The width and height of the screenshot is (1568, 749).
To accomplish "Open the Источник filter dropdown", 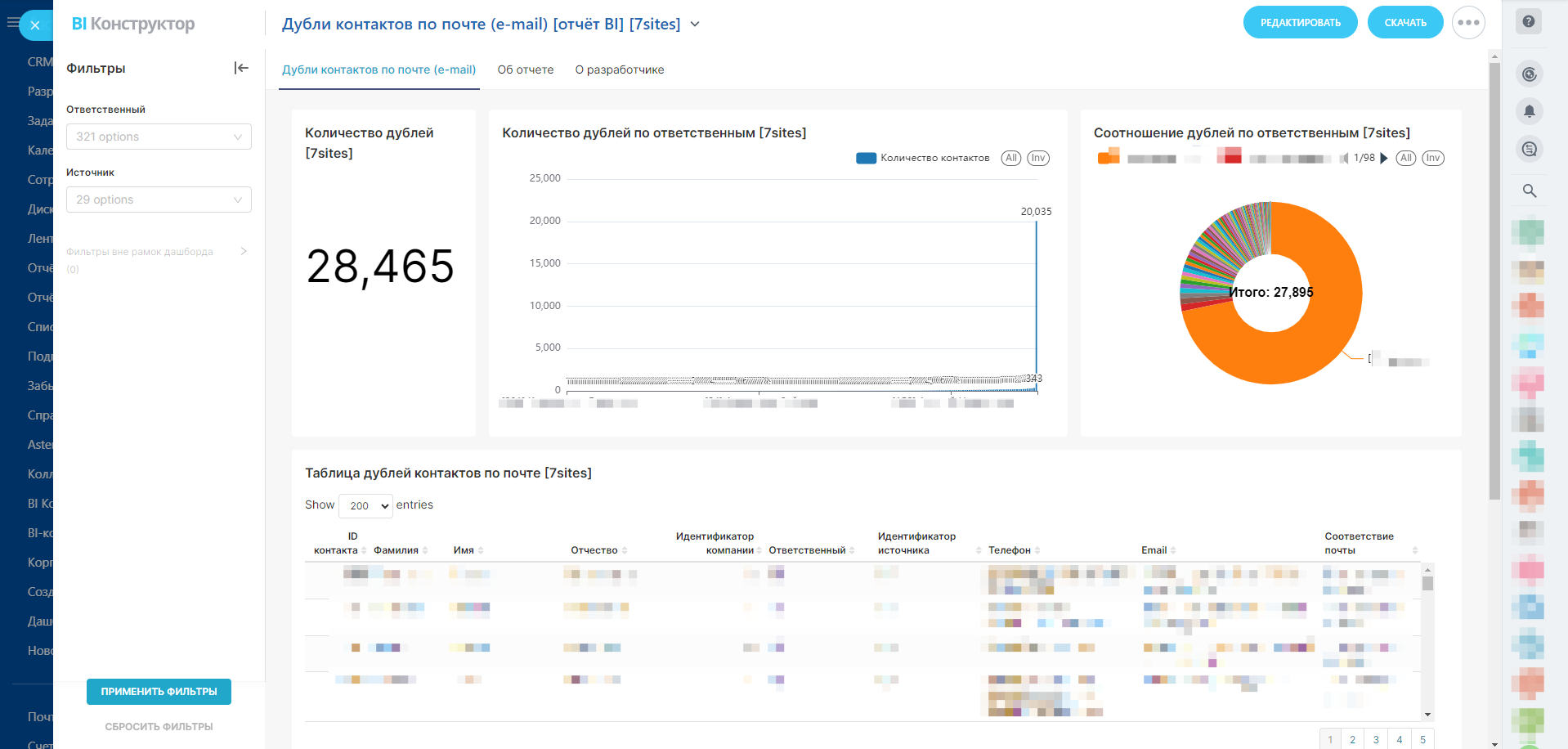I will coord(159,200).
